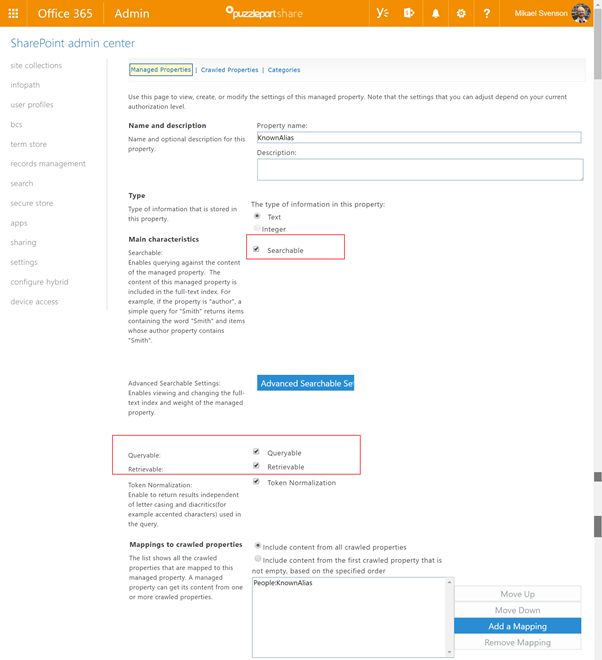Click mapping list scroll up arrow
Image resolution: width=602 pixels, height=660 pixels.
(x=450, y=582)
